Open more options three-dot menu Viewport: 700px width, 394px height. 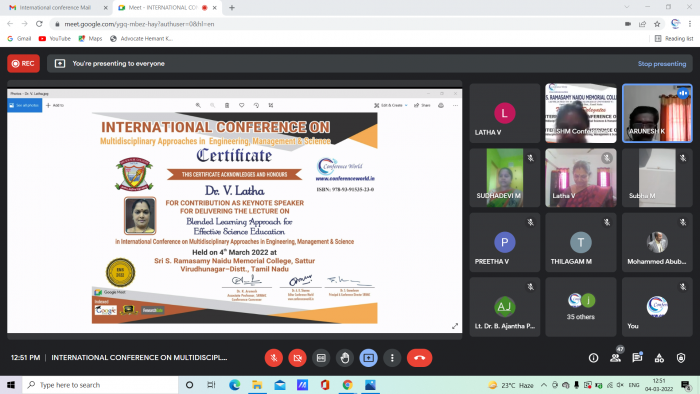tap(392, 358)
